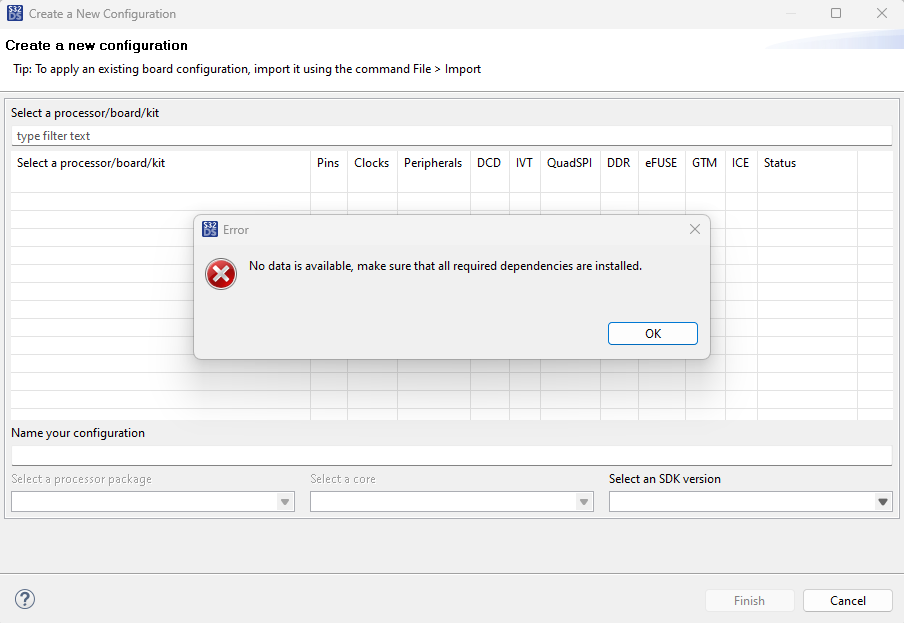Screen dimensions: 904x623
Task: Click the Name your configuration text field
Action: pyautogui.click(x=450, y=455)
